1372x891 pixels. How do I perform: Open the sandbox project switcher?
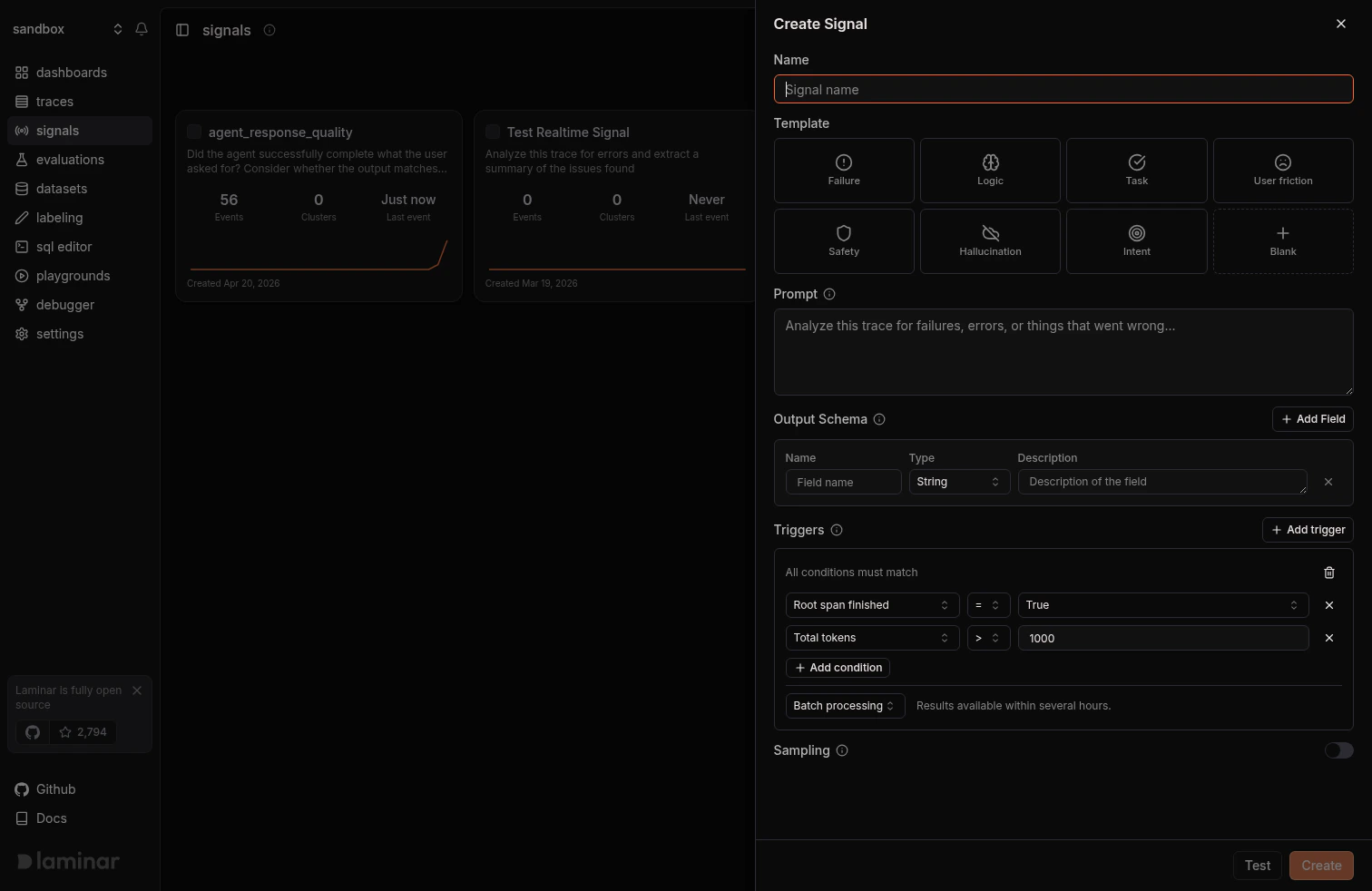click(x=67, y=29)
